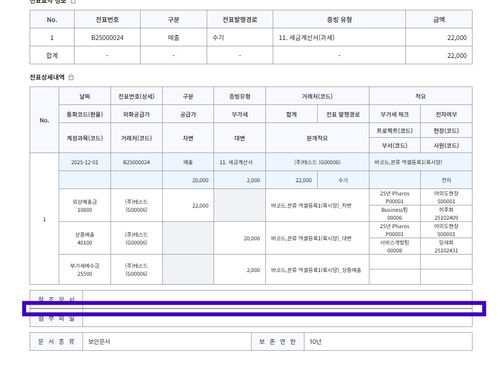This screenshot has width=500, height=368.
Task: Click the 수기 cell under 전표발행경로 header
Action: pos(240,38)
